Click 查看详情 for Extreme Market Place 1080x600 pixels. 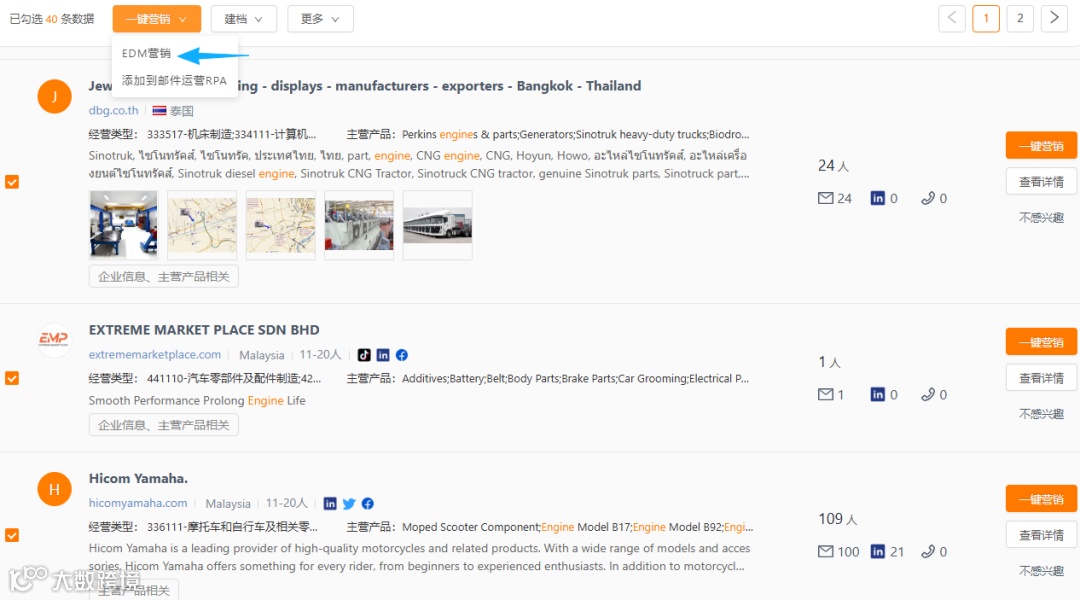pos(1041,378)
